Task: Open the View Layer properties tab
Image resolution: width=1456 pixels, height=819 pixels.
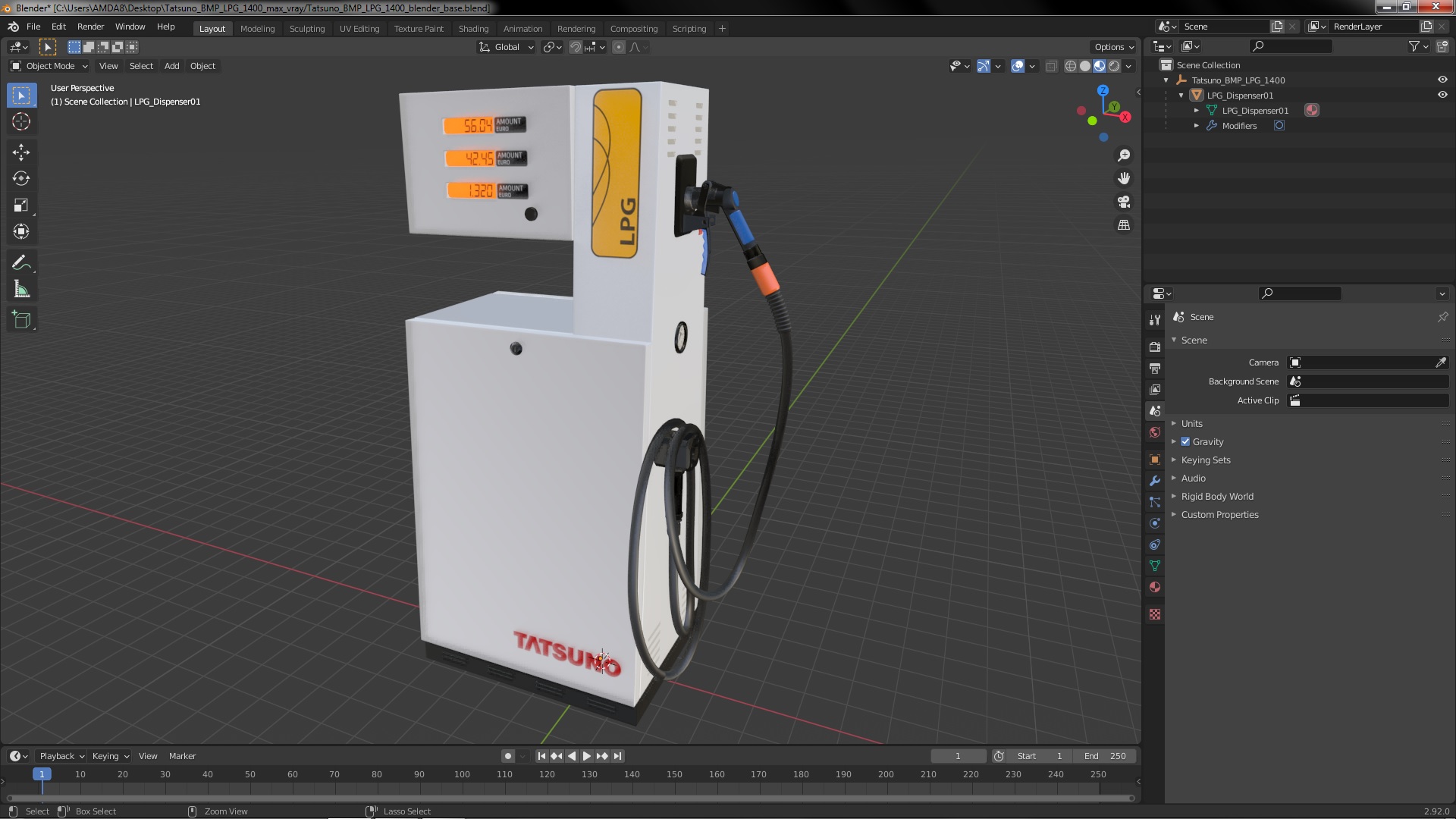Action: [1155, 389]
